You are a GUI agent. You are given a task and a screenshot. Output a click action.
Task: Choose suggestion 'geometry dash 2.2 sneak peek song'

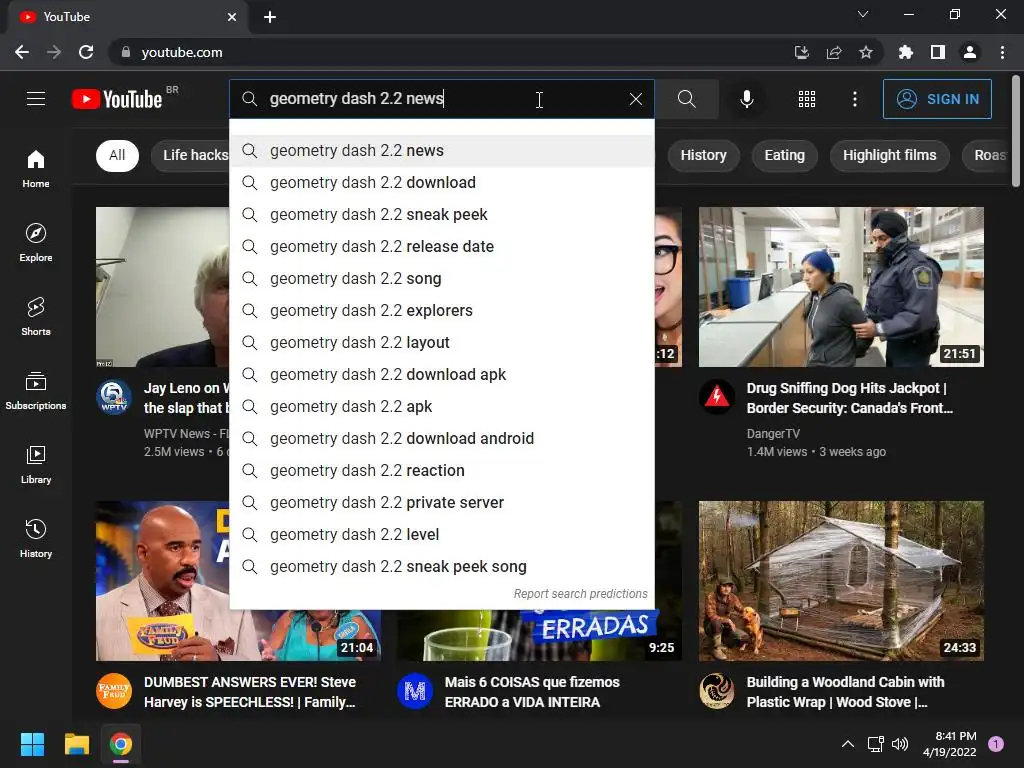coord(442,567)
